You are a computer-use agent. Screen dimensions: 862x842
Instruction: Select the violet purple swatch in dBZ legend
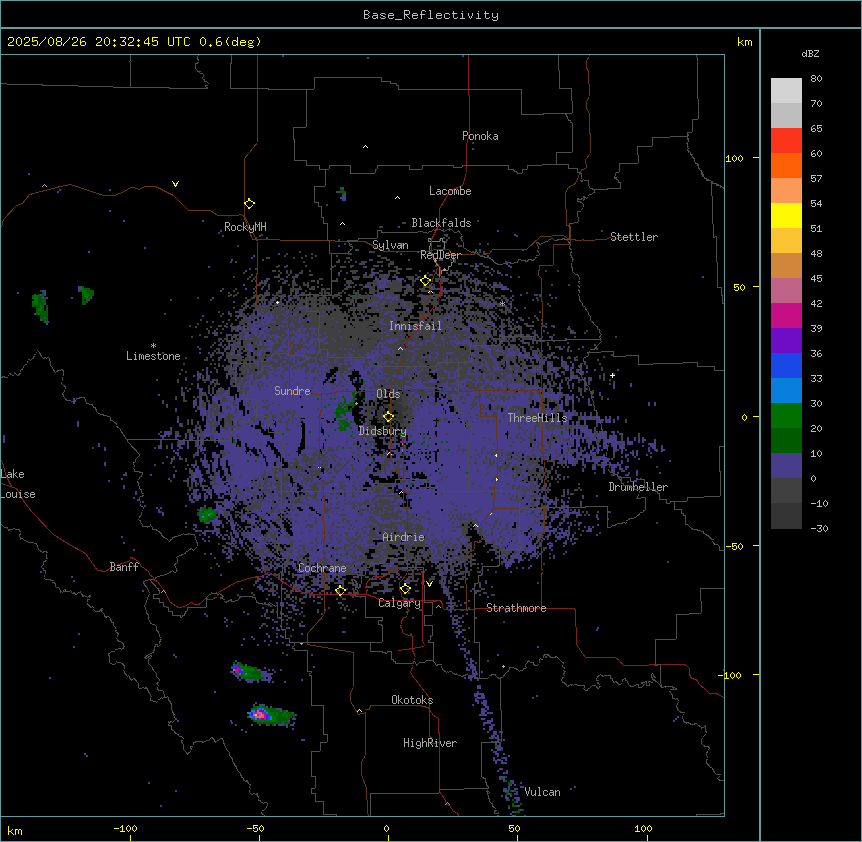point(786,340)
